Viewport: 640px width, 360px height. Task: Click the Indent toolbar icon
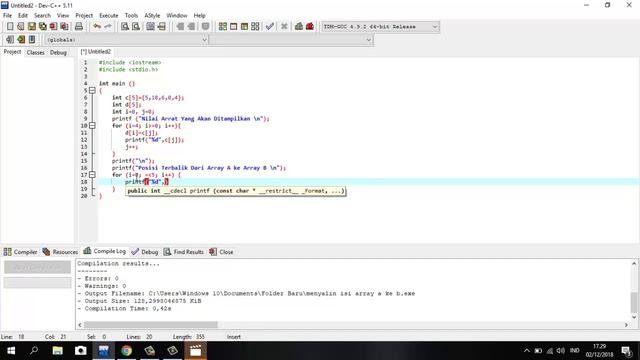180,27
